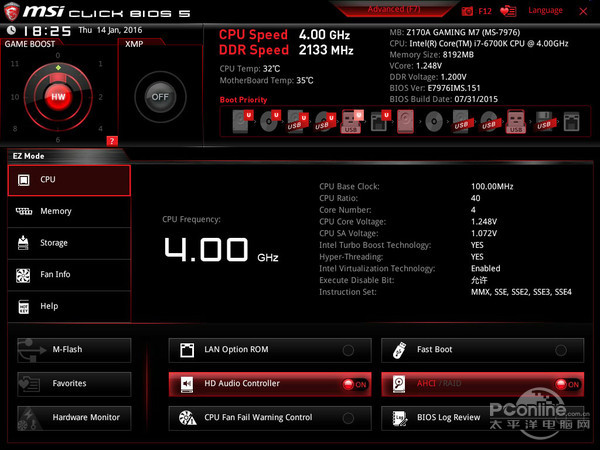Select the UEFI network boot device icon
This screenshot has height=450, width=600.
(380, 121)
